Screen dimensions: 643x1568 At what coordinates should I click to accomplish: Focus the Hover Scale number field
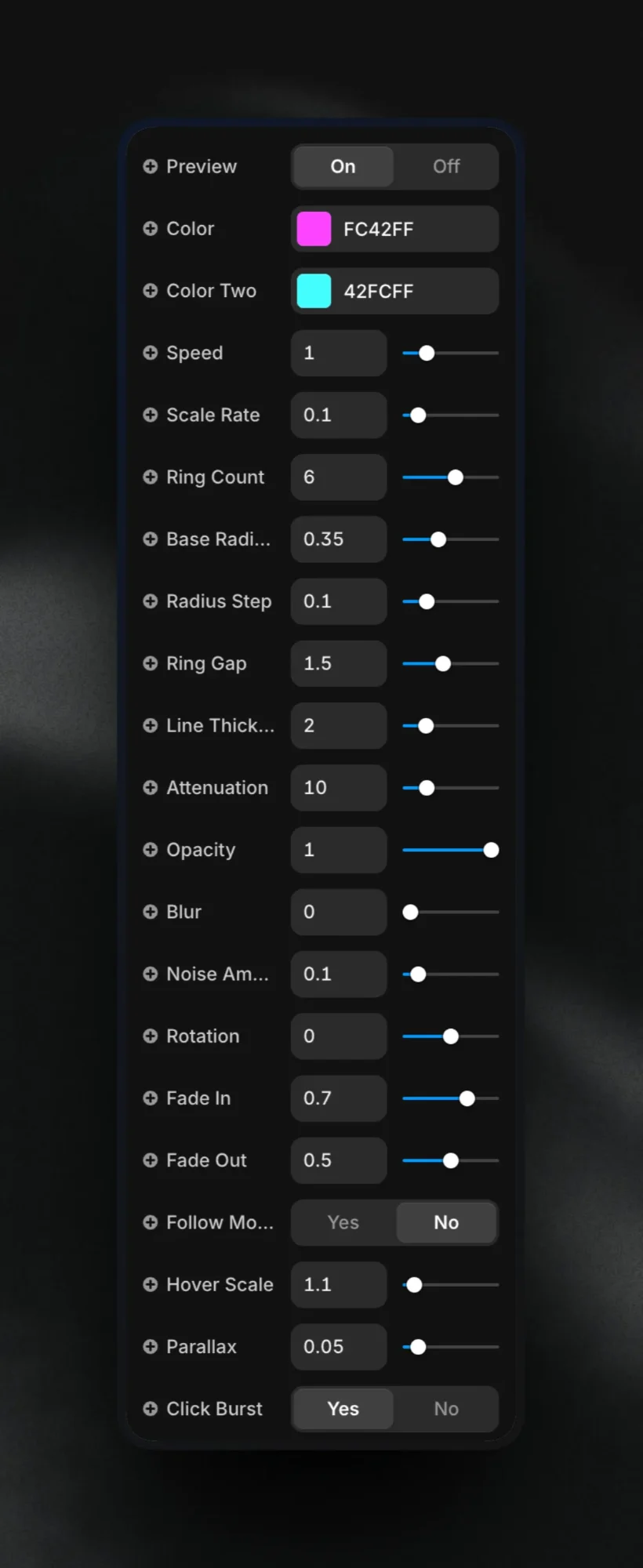(x=339, y=1284)
